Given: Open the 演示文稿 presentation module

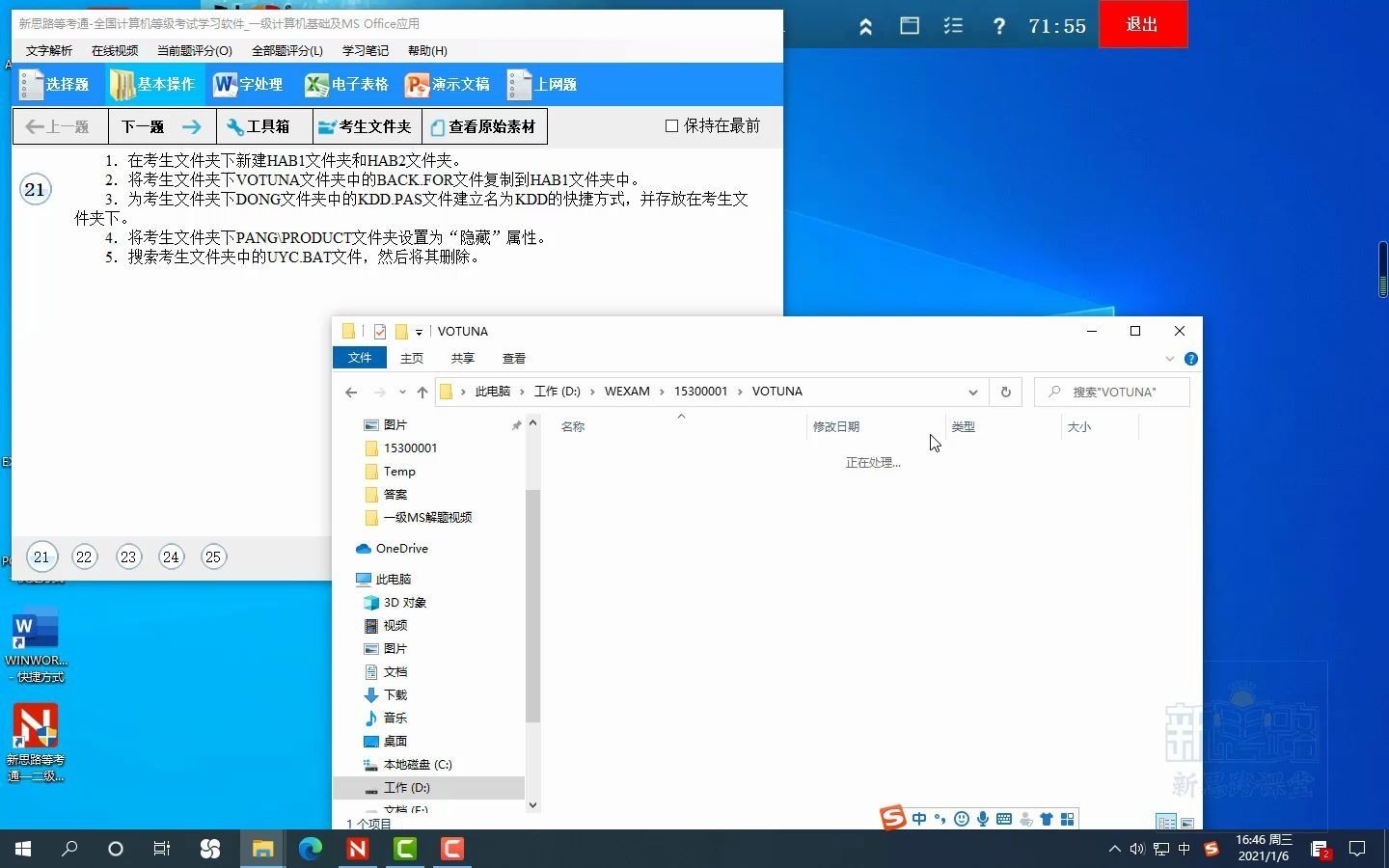Looking at the screenshot, I should [448, 84].
